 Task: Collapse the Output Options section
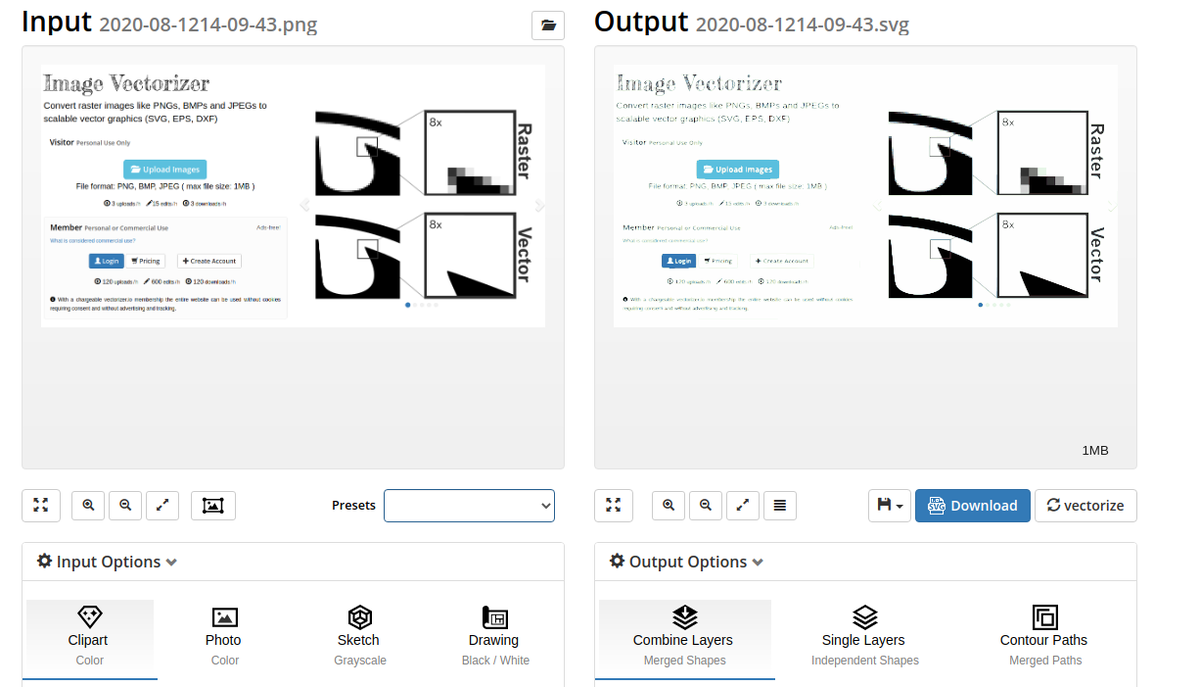pyautogui.click(x=686, y=562)
